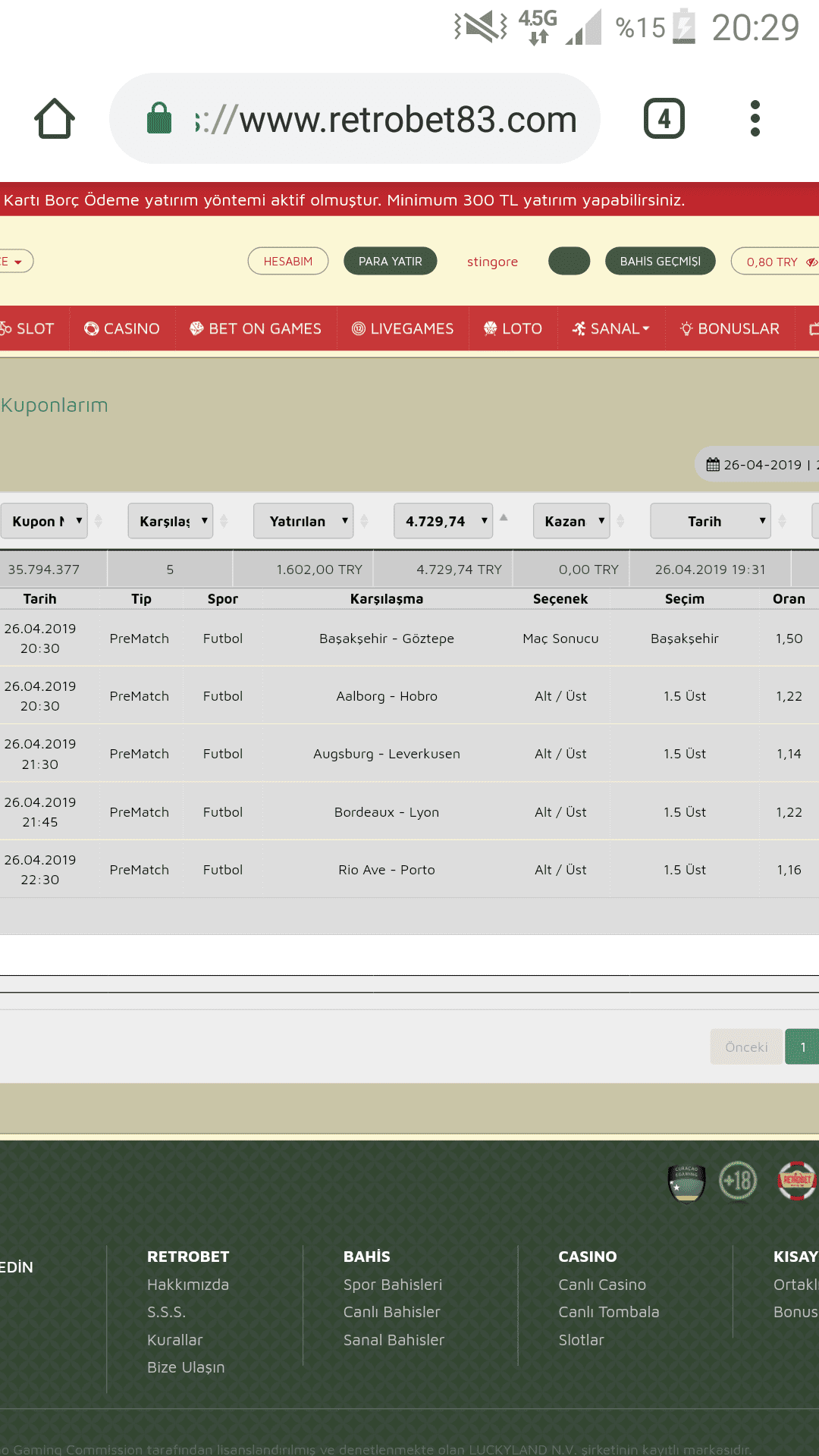The height and width of the screenshot is (1456, 819).
Task: Sort by Yatırılan column arrows
Action: (364, 521)
